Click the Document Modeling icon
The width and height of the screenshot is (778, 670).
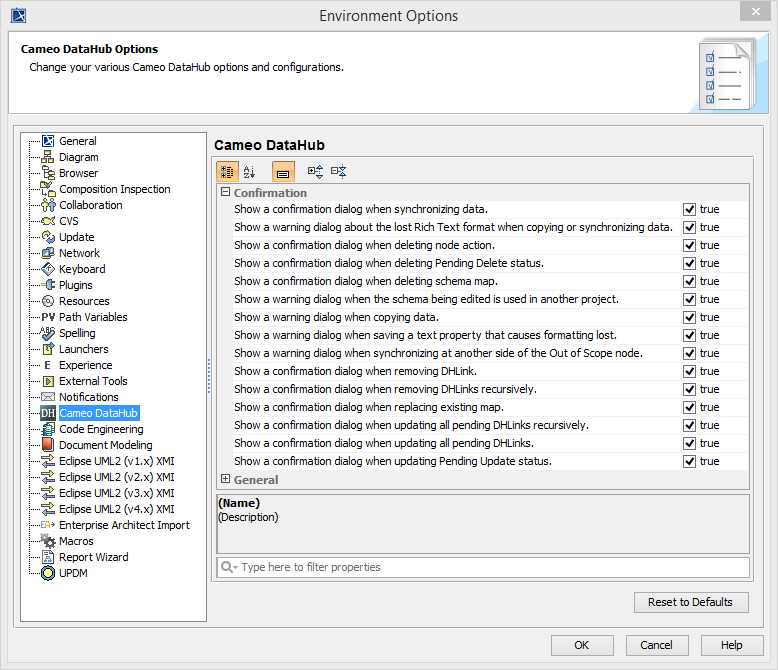(48, 445)
